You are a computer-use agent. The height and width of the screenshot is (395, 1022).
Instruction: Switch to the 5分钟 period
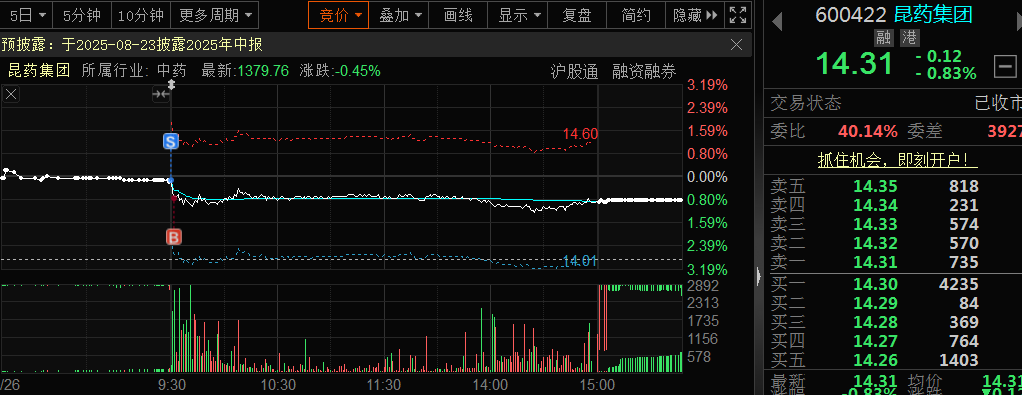(x=81, y=14)
